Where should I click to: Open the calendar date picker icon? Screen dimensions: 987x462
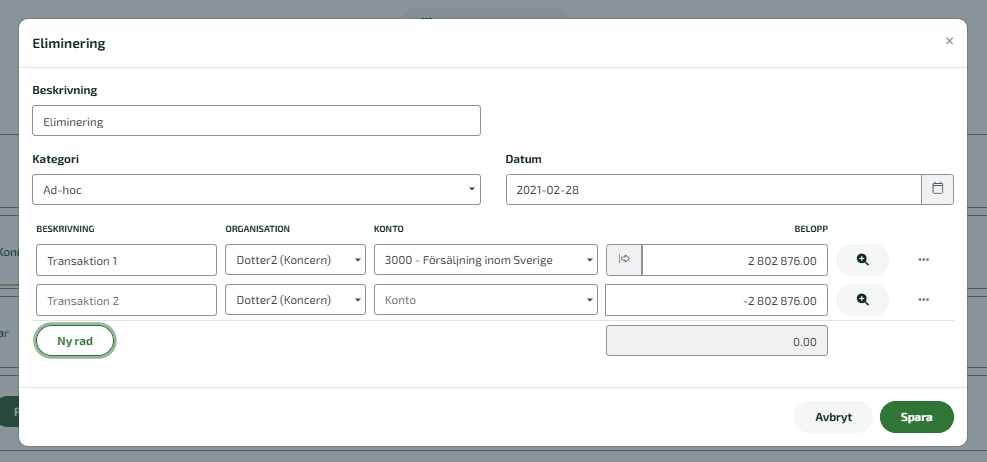(x=937, y=189)
